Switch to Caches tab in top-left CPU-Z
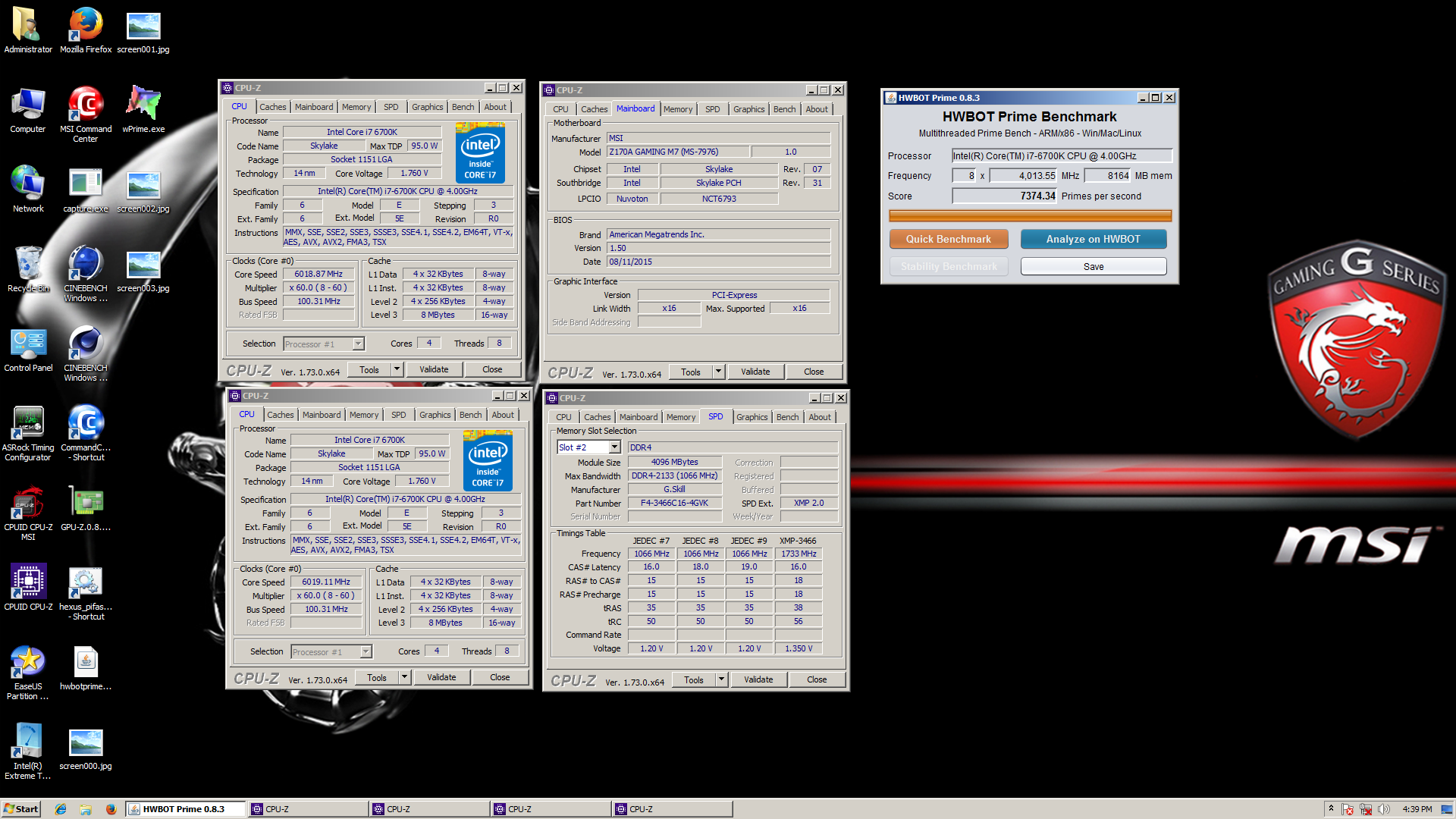This screenshot has width=1456, height=819. [273, 107]
